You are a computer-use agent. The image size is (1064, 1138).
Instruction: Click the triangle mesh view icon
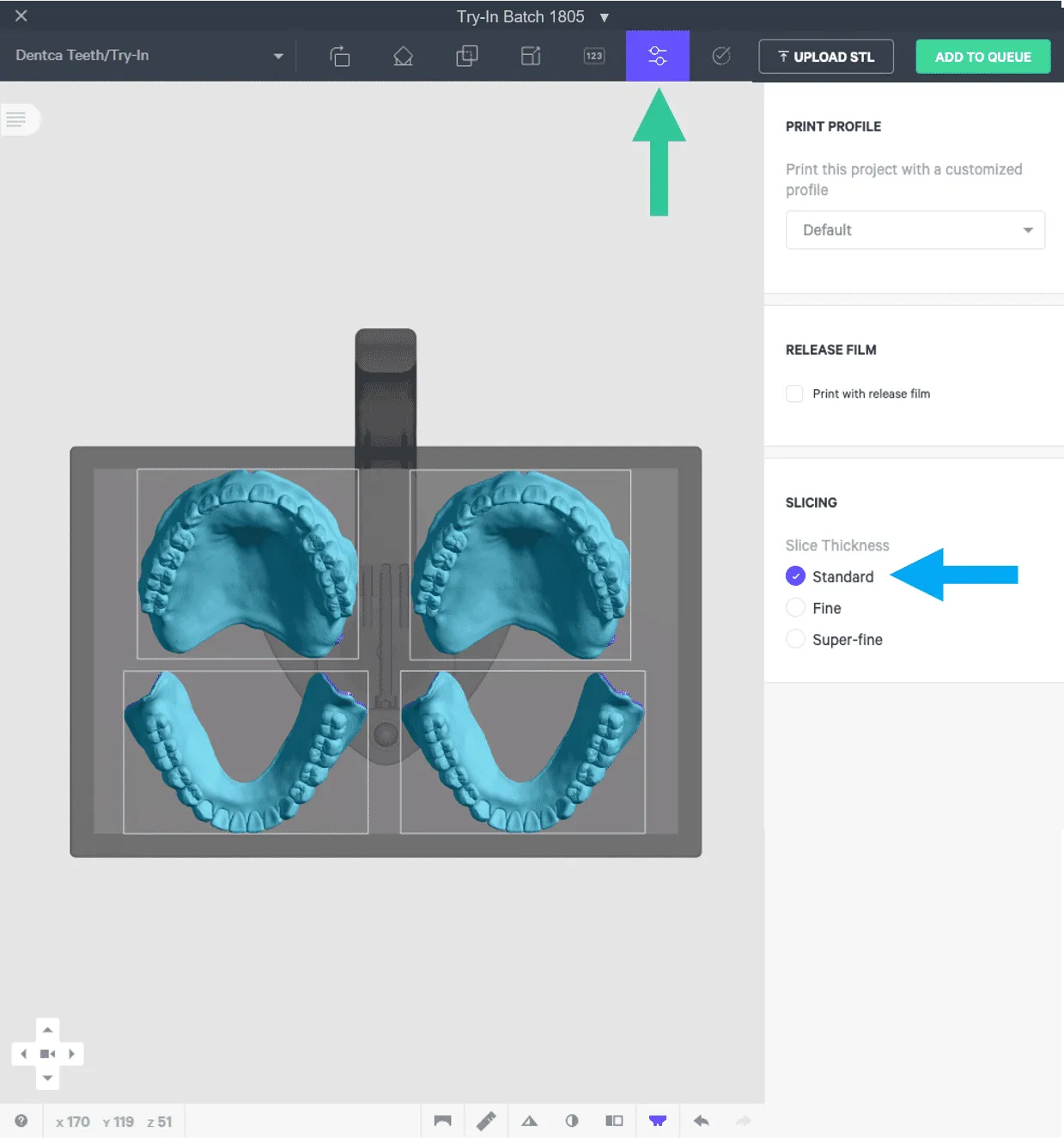[x=529, y=1121]
